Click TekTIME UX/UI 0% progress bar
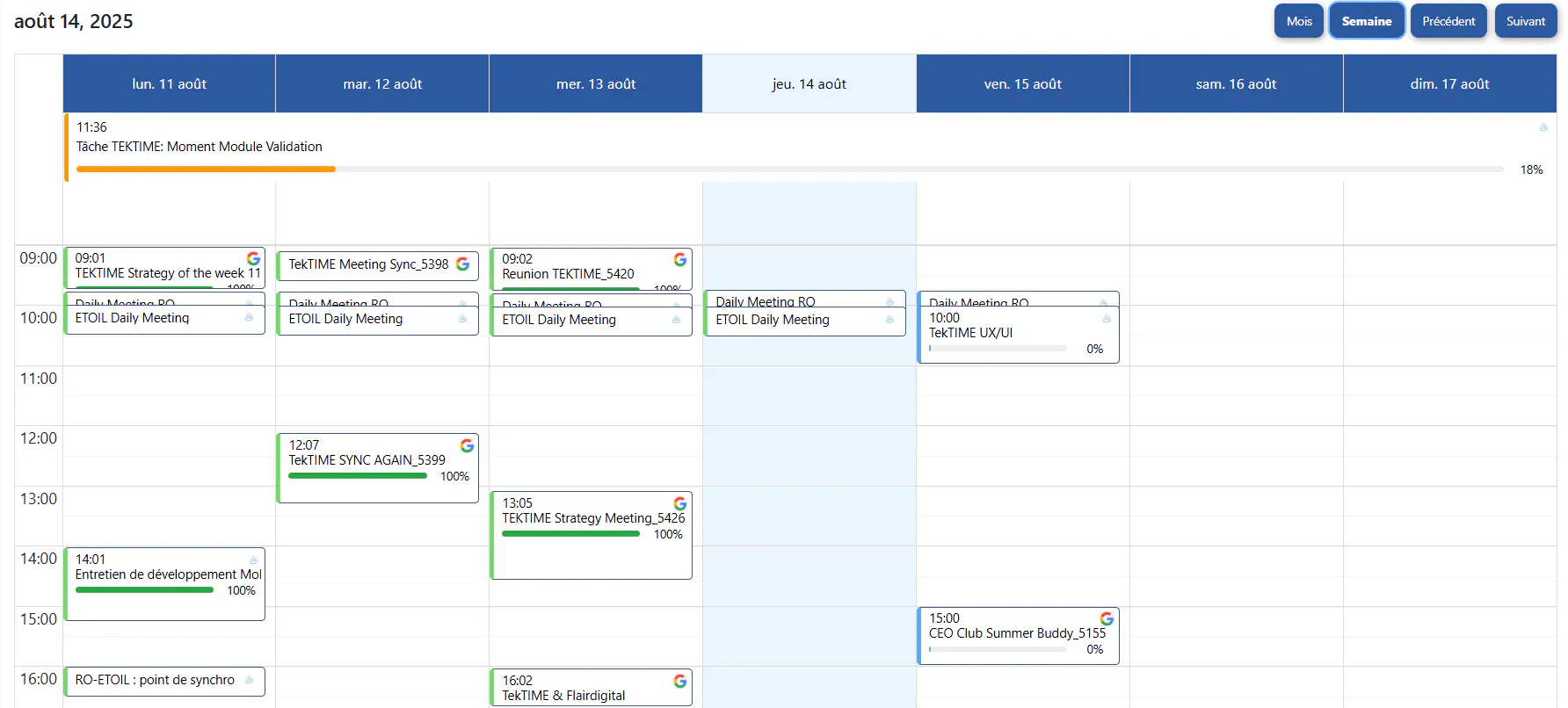 coord(998,349)
